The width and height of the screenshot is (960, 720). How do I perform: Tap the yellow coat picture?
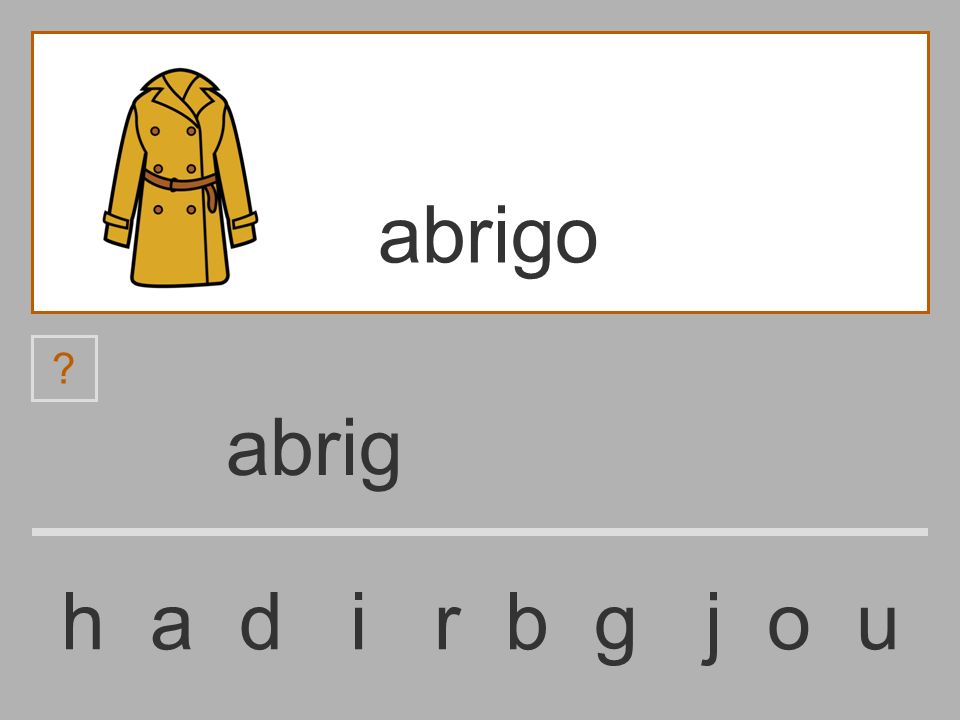pyautogui.click(x=180, y=178)
